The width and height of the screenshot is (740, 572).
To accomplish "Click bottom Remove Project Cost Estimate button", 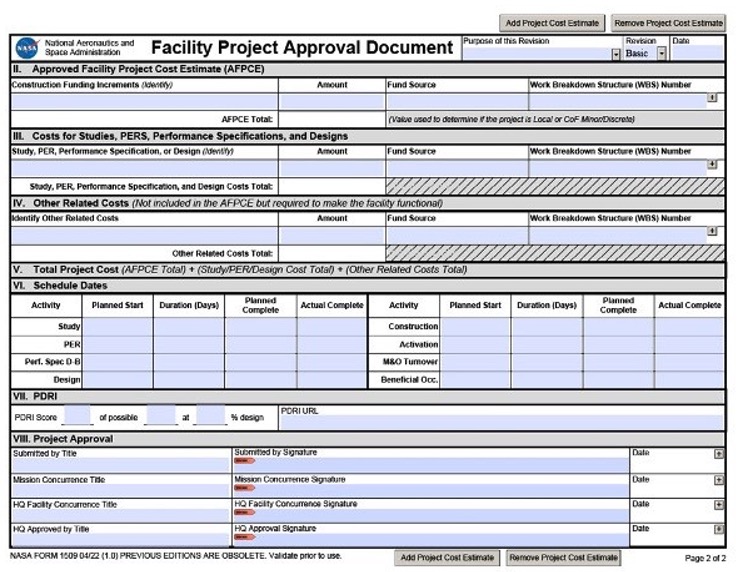I will [562, 557].
